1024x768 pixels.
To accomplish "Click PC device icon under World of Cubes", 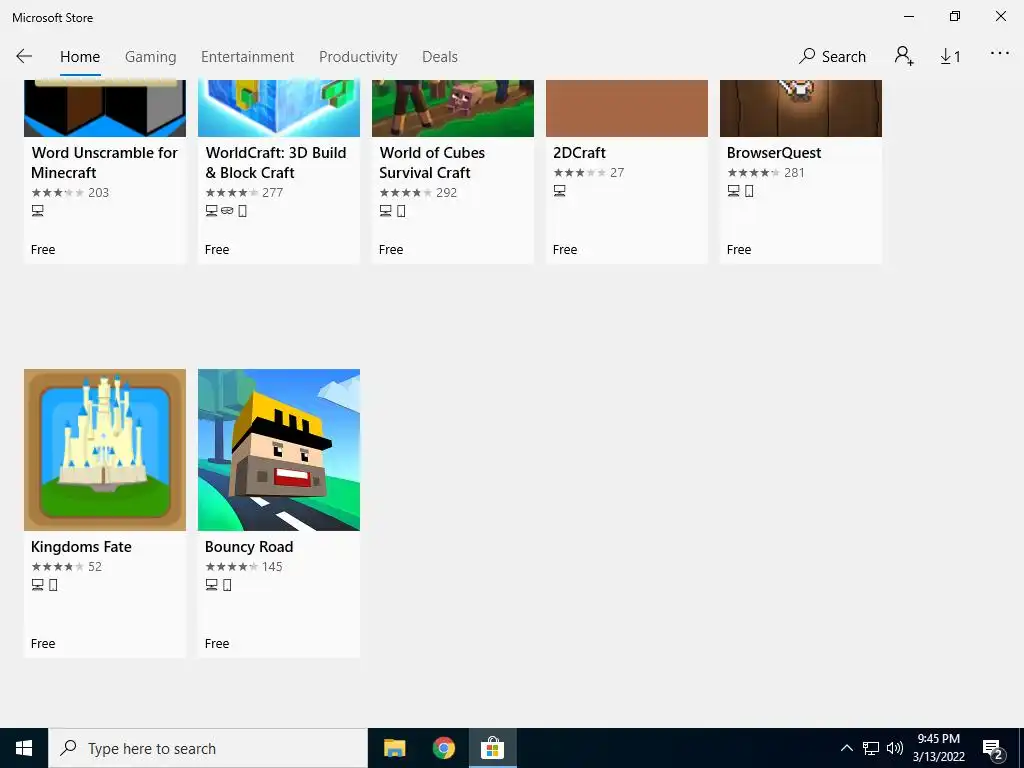I will (385, 211).
